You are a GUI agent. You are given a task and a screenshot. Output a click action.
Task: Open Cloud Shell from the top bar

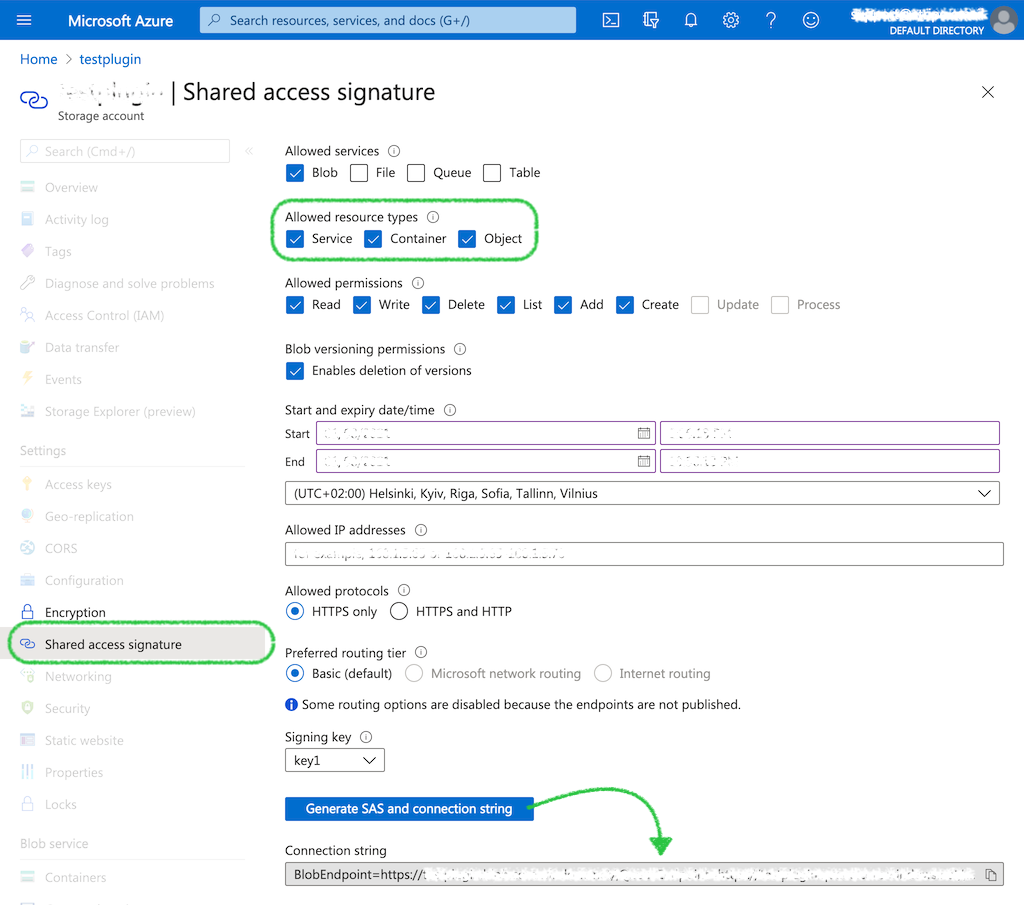[611, 20]
